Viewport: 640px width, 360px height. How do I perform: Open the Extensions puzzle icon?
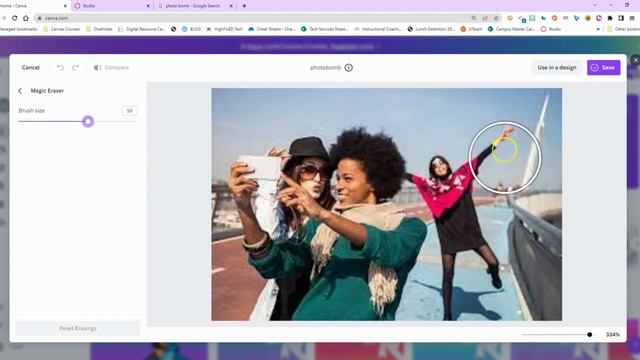610,18
